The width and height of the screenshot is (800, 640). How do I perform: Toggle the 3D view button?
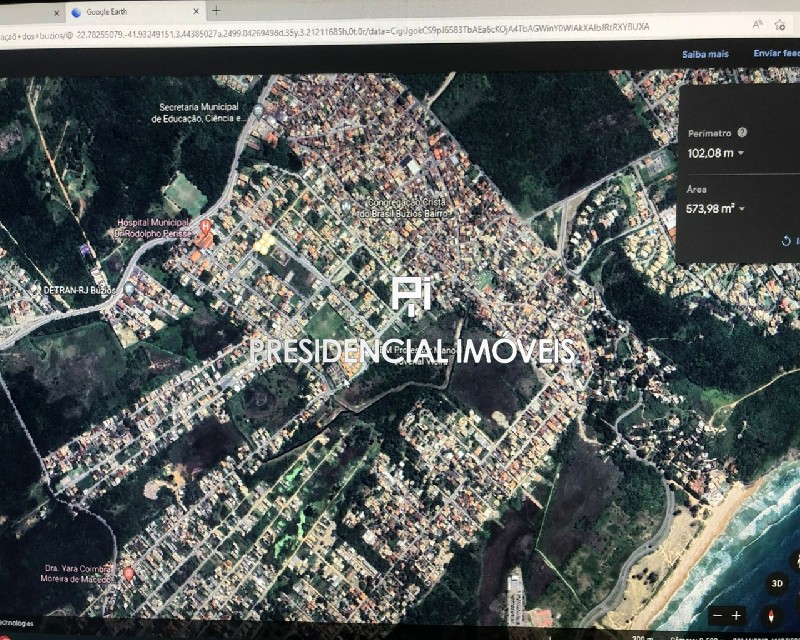[777, 583]
